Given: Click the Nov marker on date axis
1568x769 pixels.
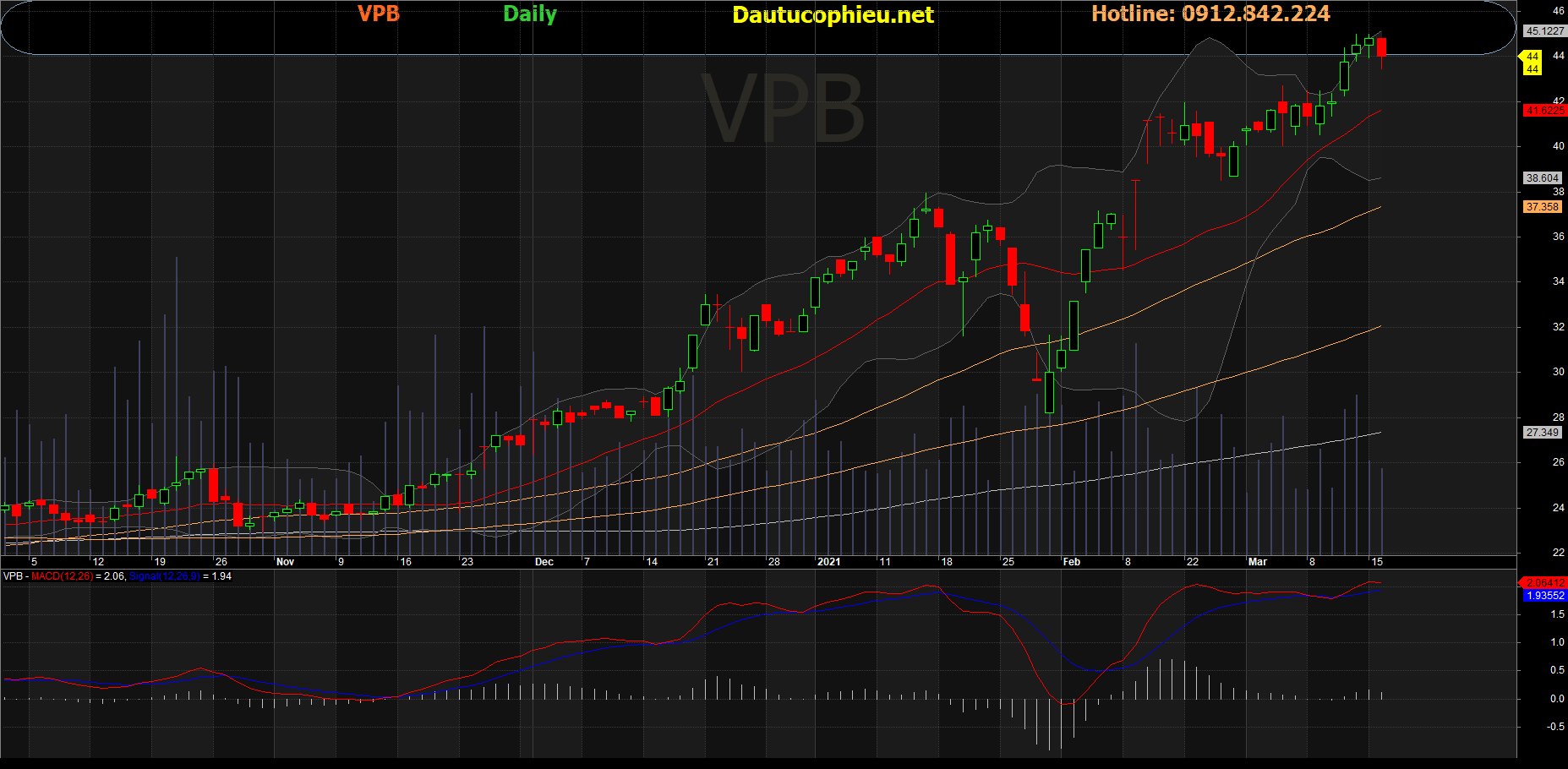Looking at the screenshot, I should tap(286, 562).
